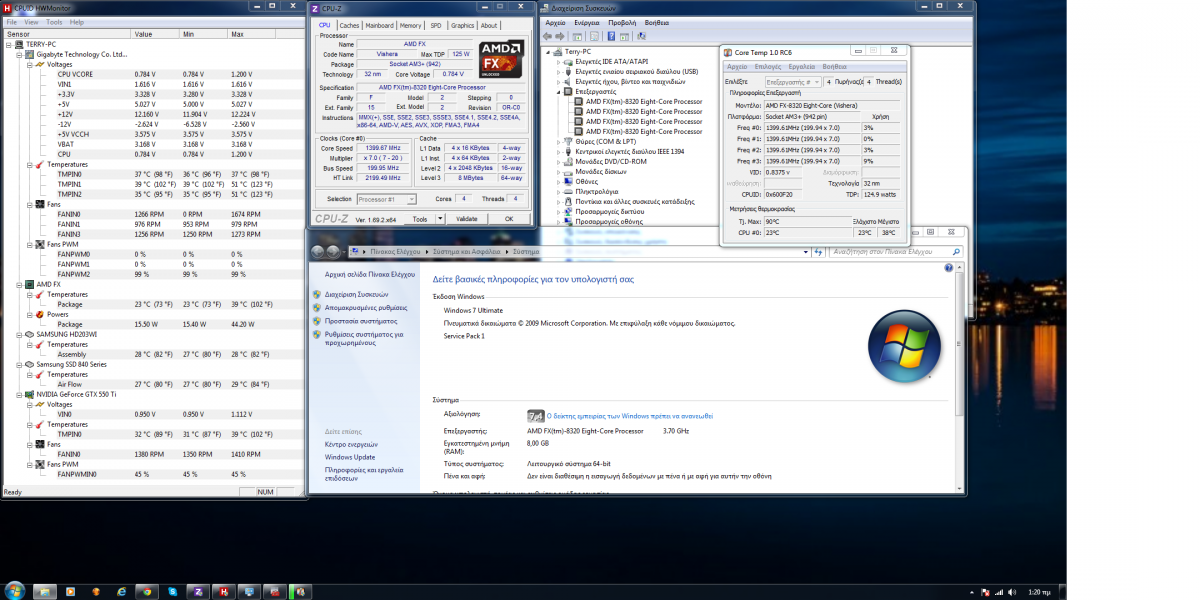Click the SAMSUNG HD203WI drive icon

[x=30, y=334]
